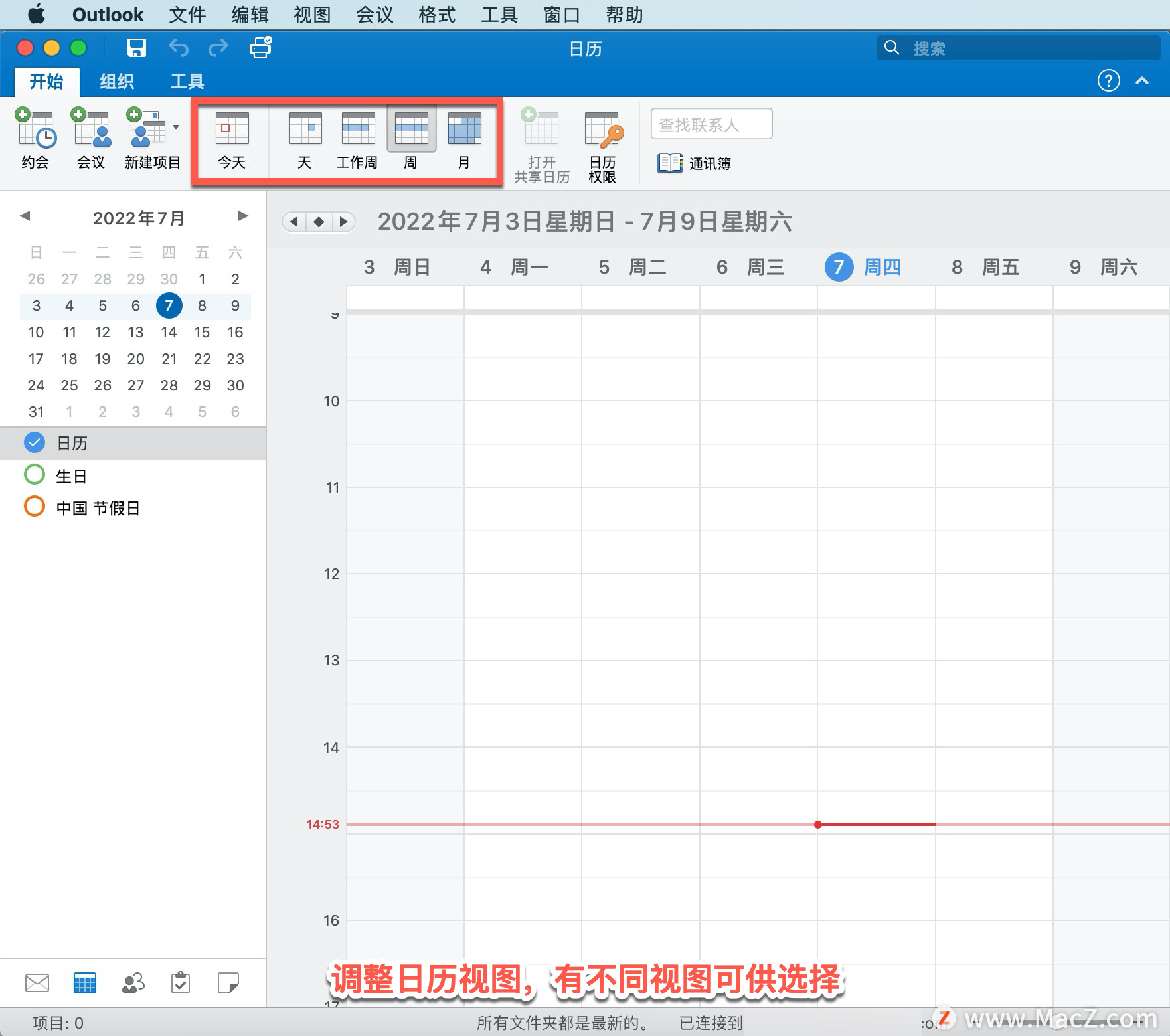Open the 格式 menu

(437, 15)
